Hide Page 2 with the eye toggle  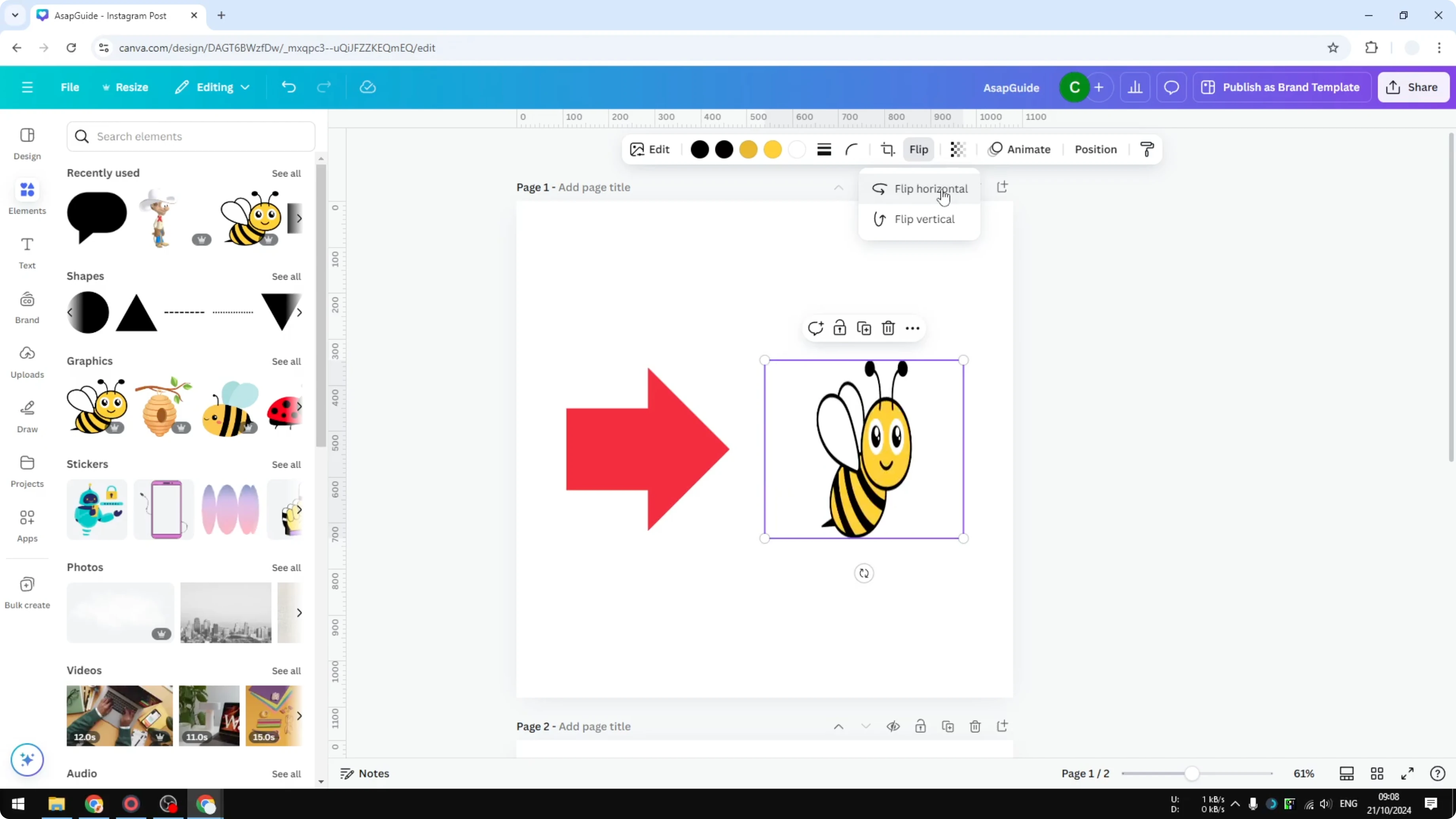click(x=893, y=726)
